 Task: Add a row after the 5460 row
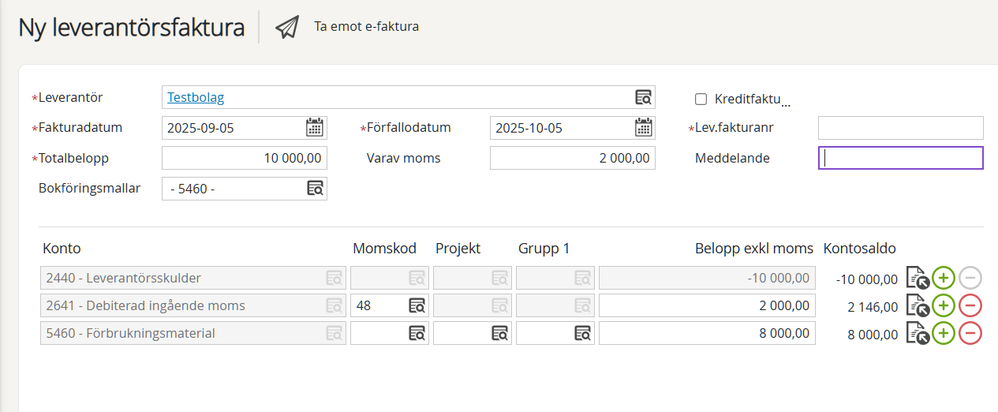[x=943, y=333]
